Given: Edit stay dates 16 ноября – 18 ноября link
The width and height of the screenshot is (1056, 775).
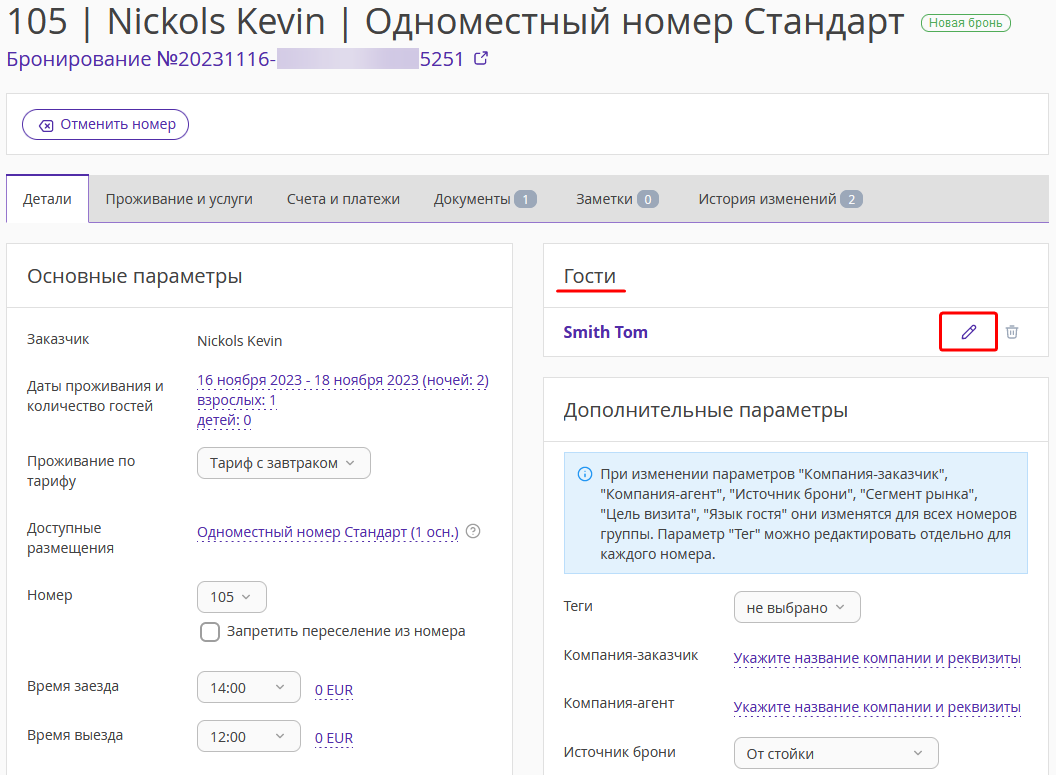Looking at the screenshot, I should click(343, 380).
